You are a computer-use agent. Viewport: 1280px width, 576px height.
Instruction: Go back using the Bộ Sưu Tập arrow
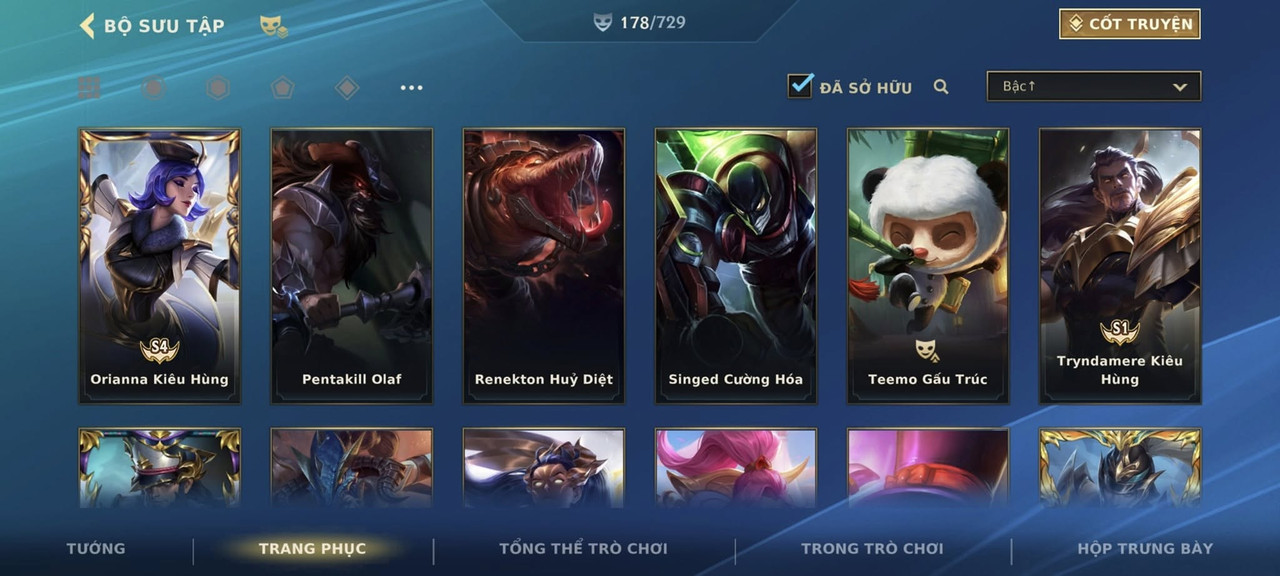(87, 25)
